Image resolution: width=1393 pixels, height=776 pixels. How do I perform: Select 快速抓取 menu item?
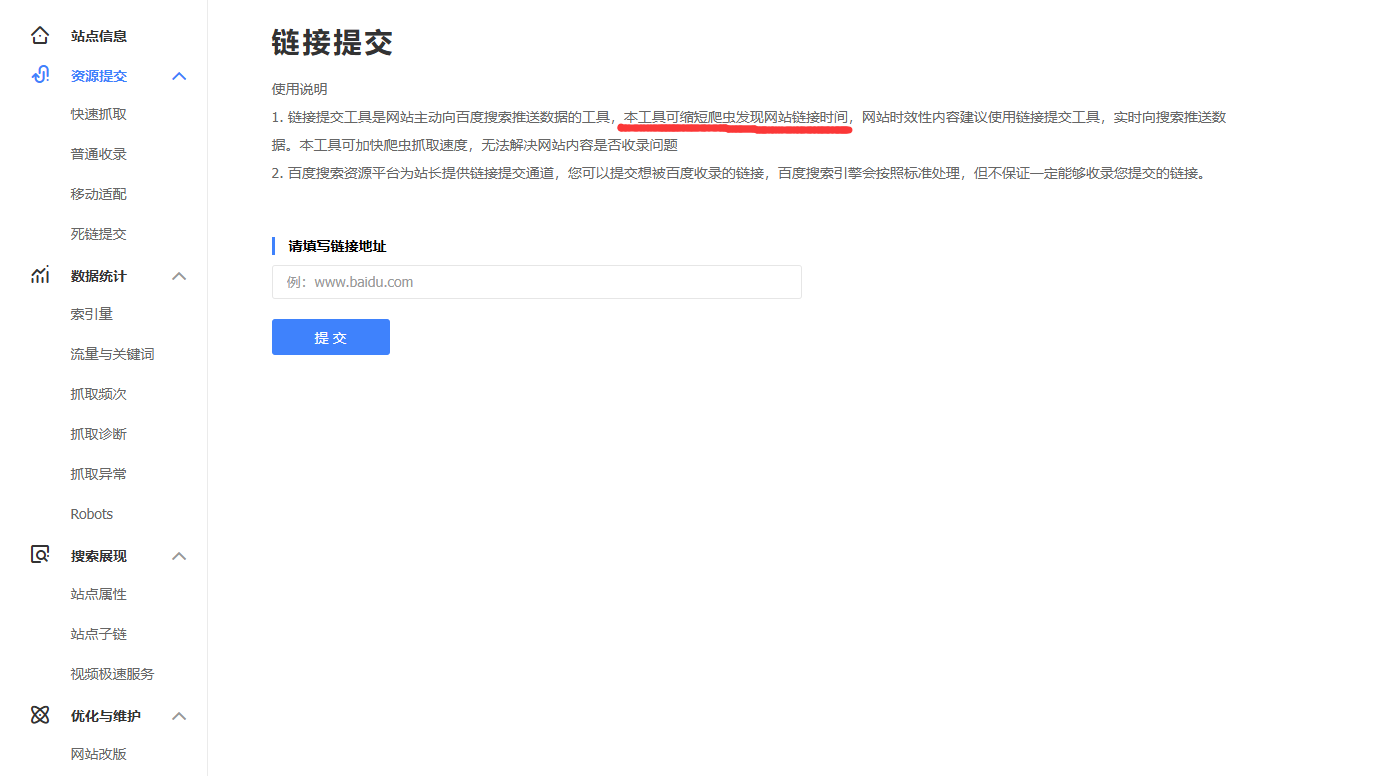(99, 114)
